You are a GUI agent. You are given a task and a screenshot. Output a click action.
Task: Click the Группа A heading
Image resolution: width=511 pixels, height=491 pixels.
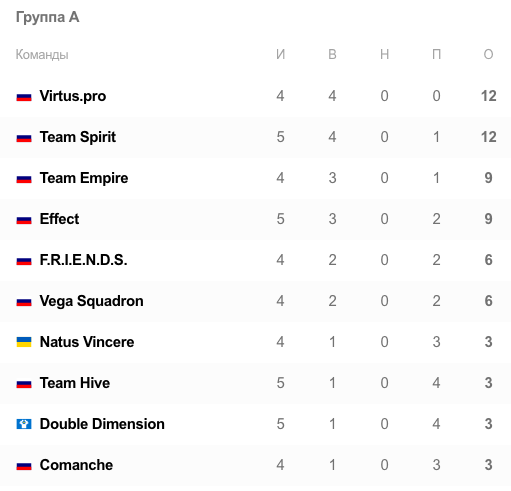tap(47, 17)
